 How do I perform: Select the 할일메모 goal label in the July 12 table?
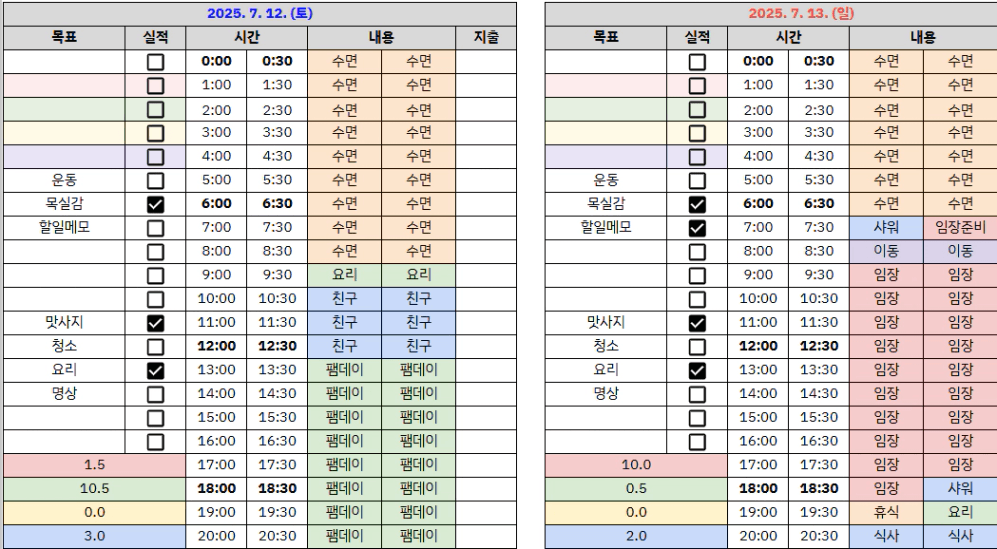[x=64, y=228]
